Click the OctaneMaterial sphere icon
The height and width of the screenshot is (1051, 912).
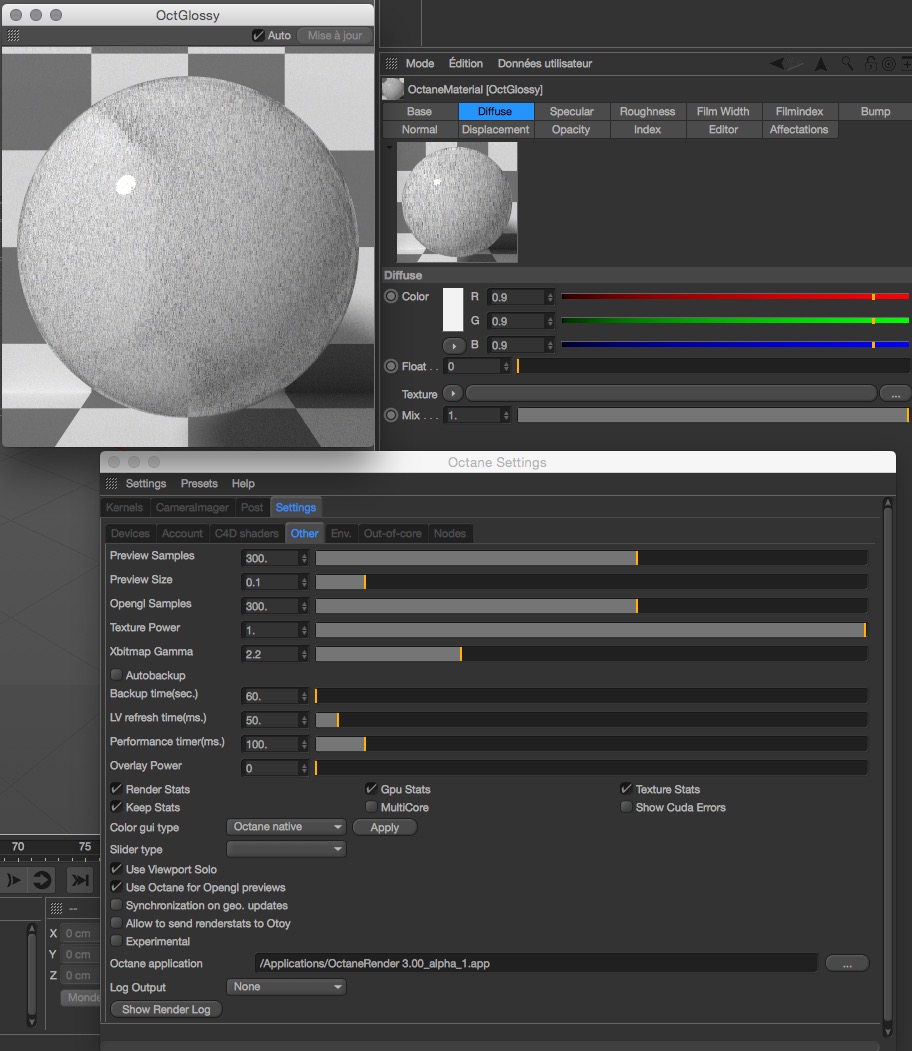(x=393, y=89)
